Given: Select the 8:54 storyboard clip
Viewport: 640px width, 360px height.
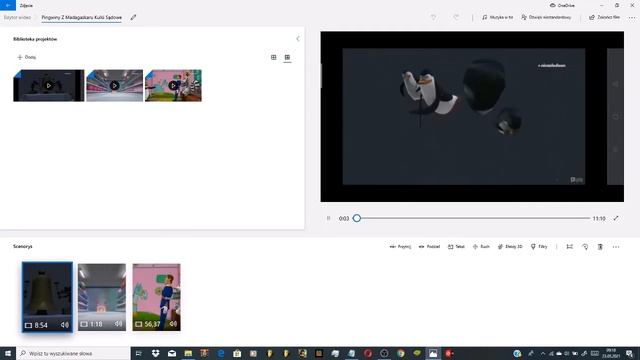Looking at the screenshot, I should pyautogui.click(x=47, y=297).
